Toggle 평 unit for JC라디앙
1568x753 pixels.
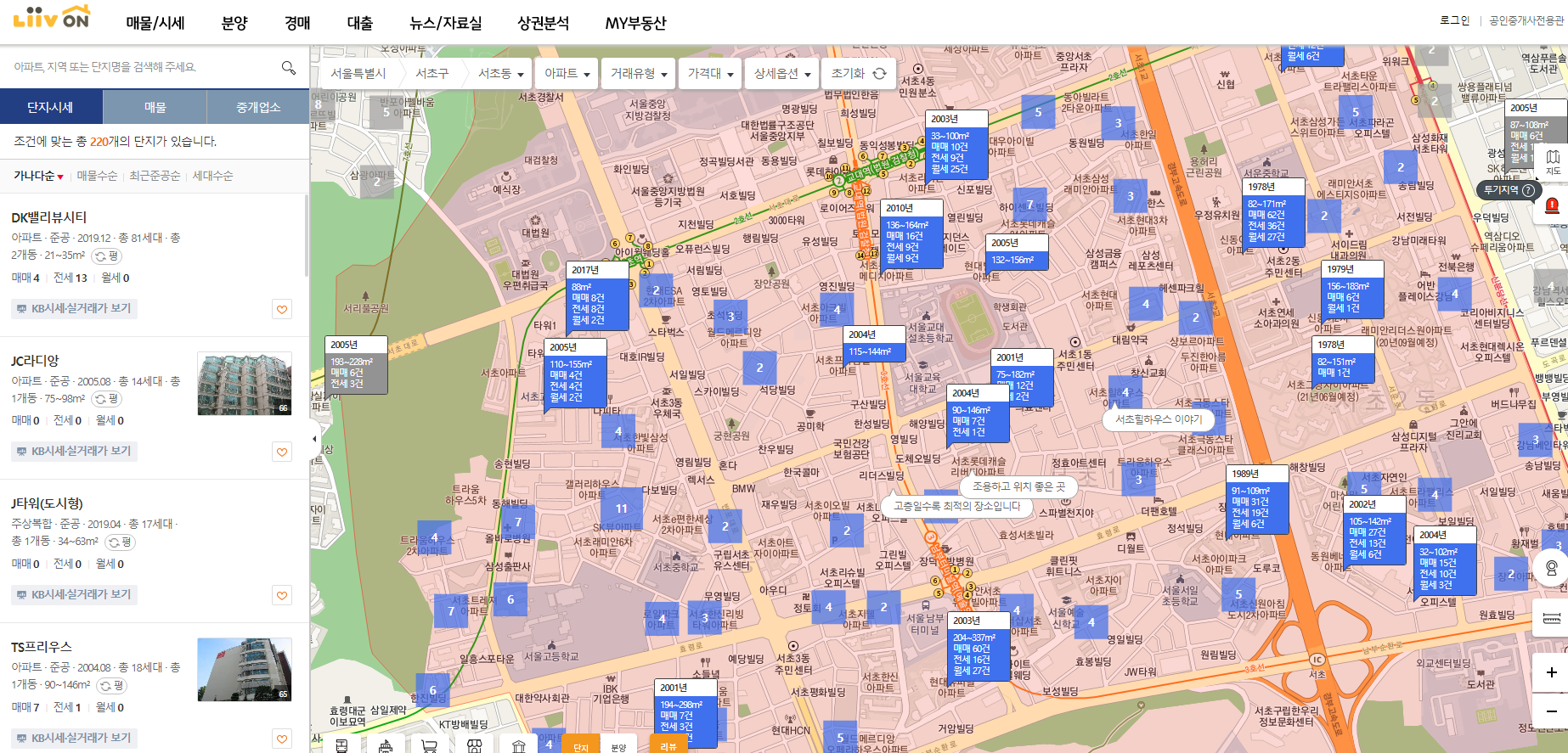coord(106,398)
